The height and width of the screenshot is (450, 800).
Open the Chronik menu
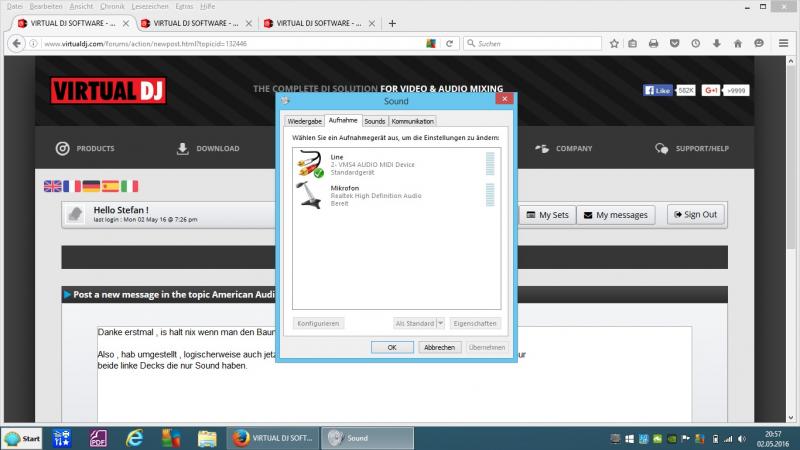(112, 6)
